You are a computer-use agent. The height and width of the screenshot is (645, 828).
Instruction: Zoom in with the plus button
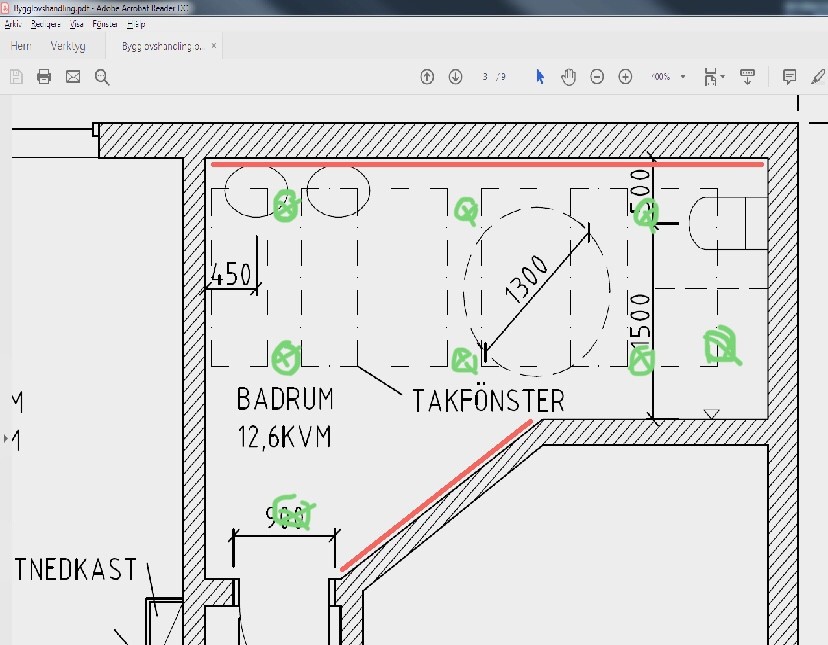click(x=625, y=77)
